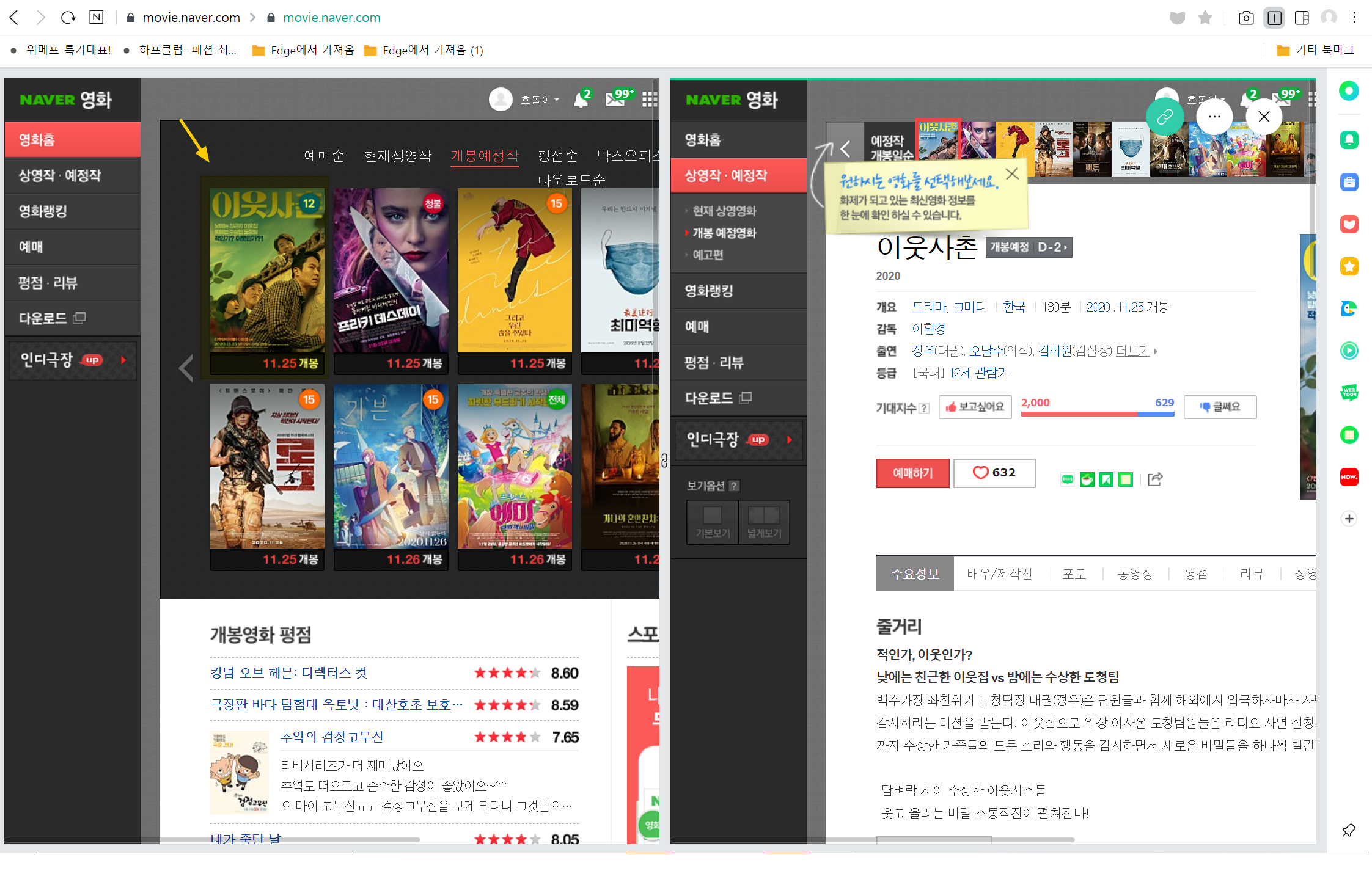1372x882 pixels.
Task: Select 현재상영작 tab in movie carousel
Action: point(397,156)
